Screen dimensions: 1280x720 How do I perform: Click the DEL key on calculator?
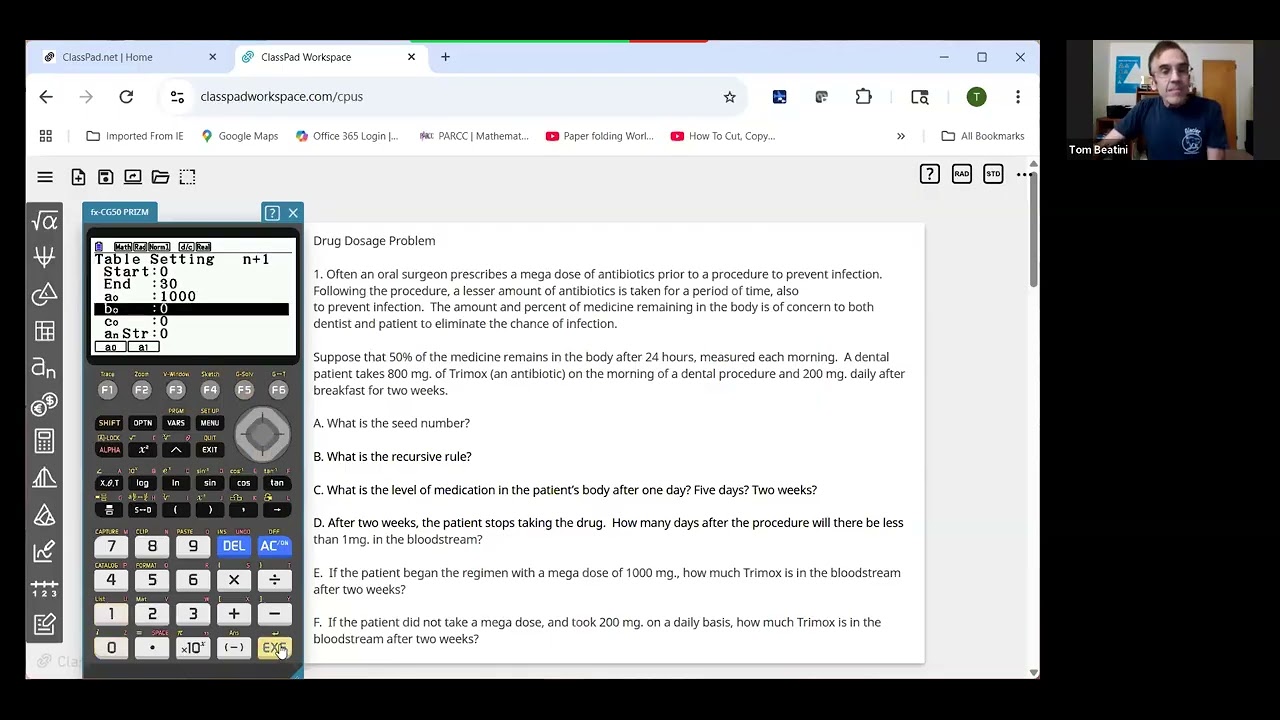click(233, 546)
